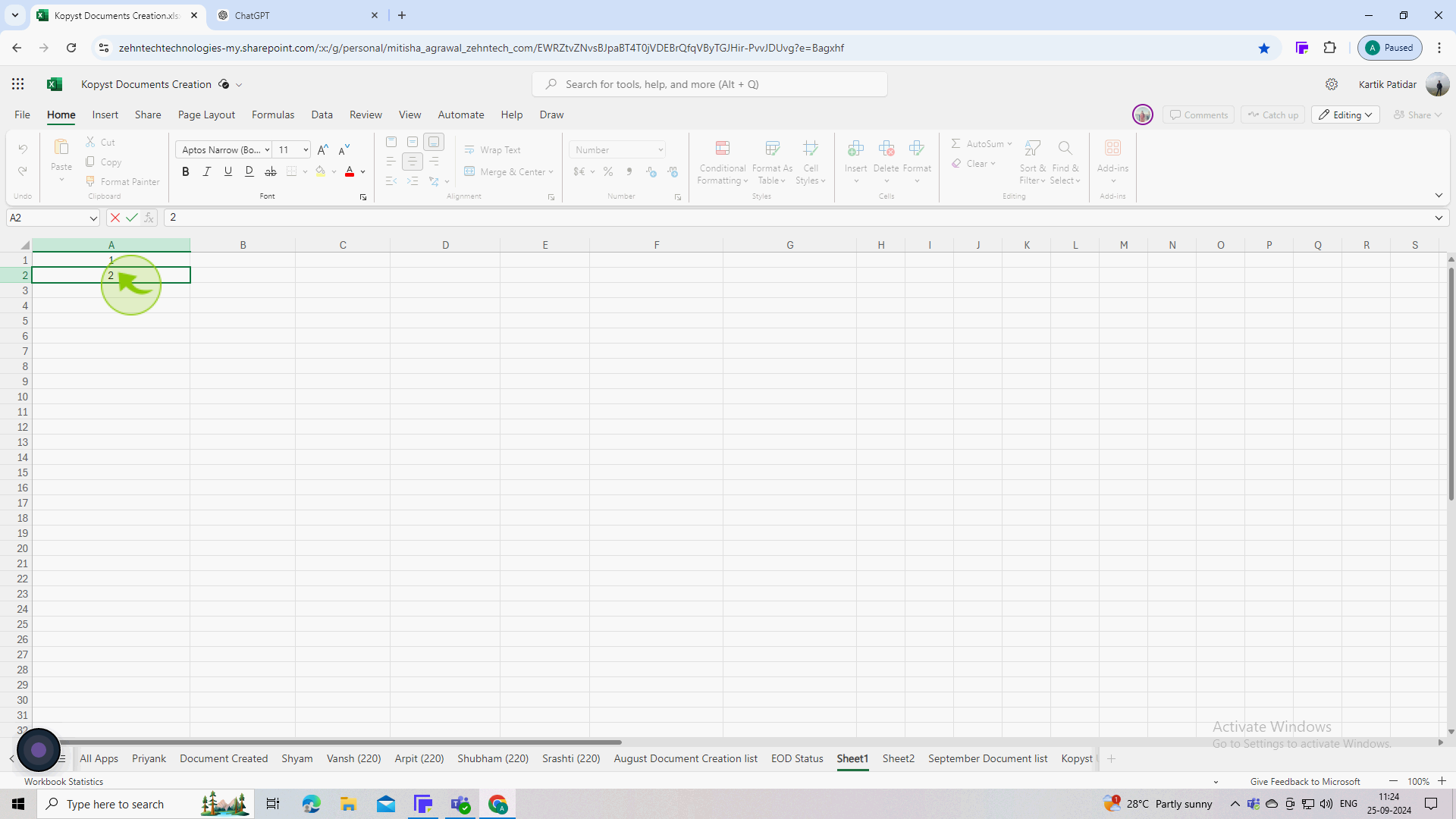Click the Orientation text-rotate icon

434,181
